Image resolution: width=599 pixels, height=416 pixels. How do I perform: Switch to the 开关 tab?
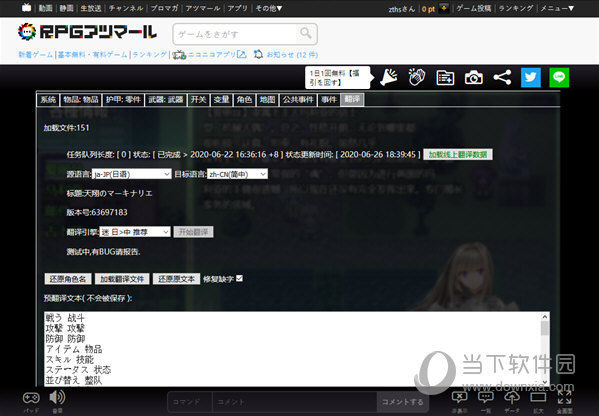199,100
